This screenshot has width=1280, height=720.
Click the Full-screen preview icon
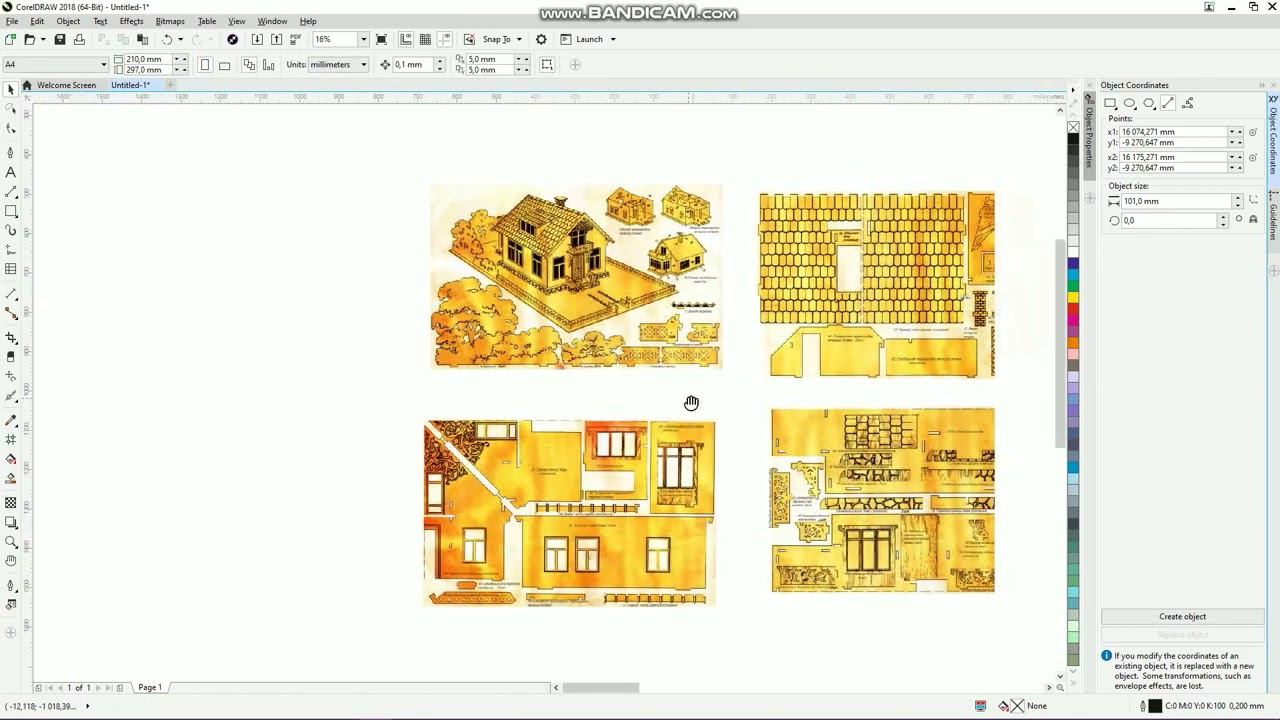click(381, 39)
